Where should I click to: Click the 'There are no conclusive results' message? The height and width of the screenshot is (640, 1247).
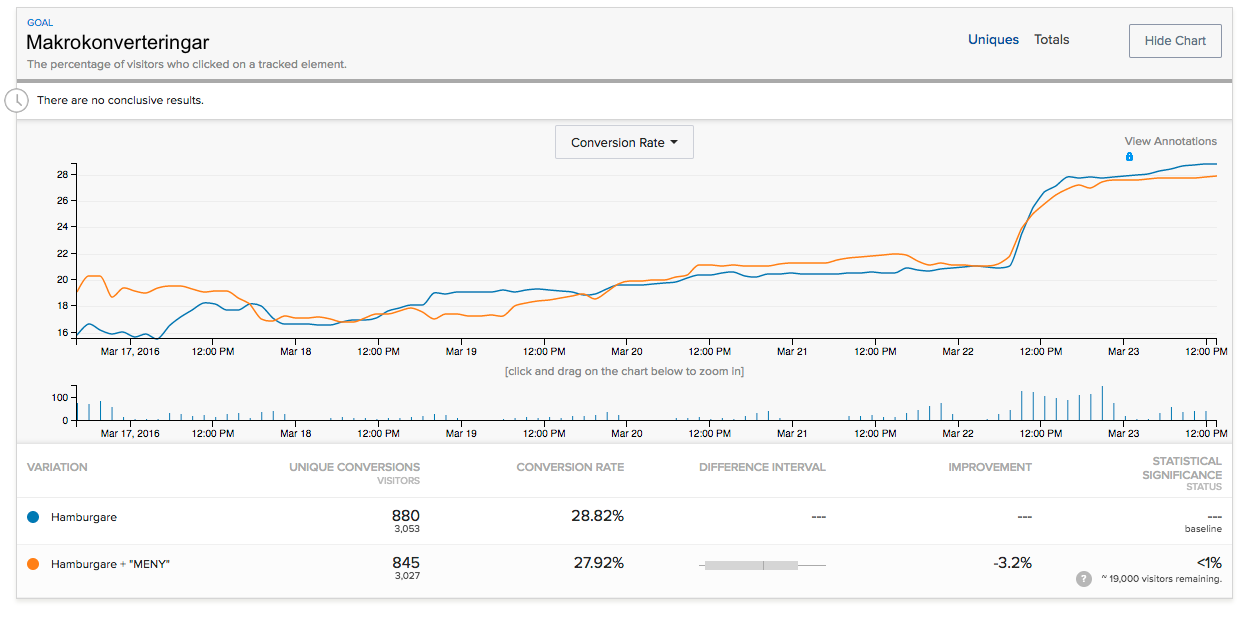click(120, 100)
